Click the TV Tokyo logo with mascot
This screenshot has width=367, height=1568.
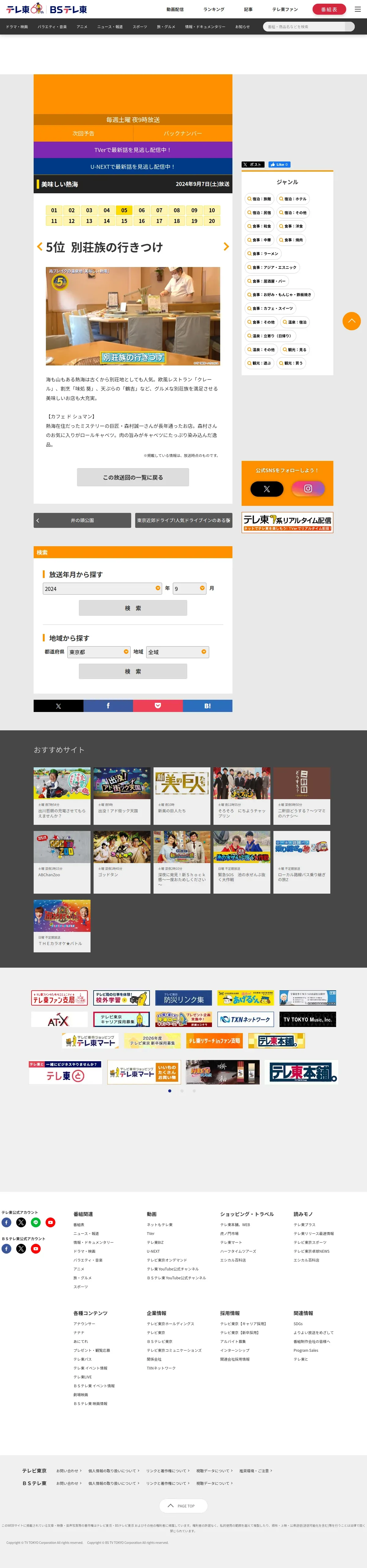(24, 9)
